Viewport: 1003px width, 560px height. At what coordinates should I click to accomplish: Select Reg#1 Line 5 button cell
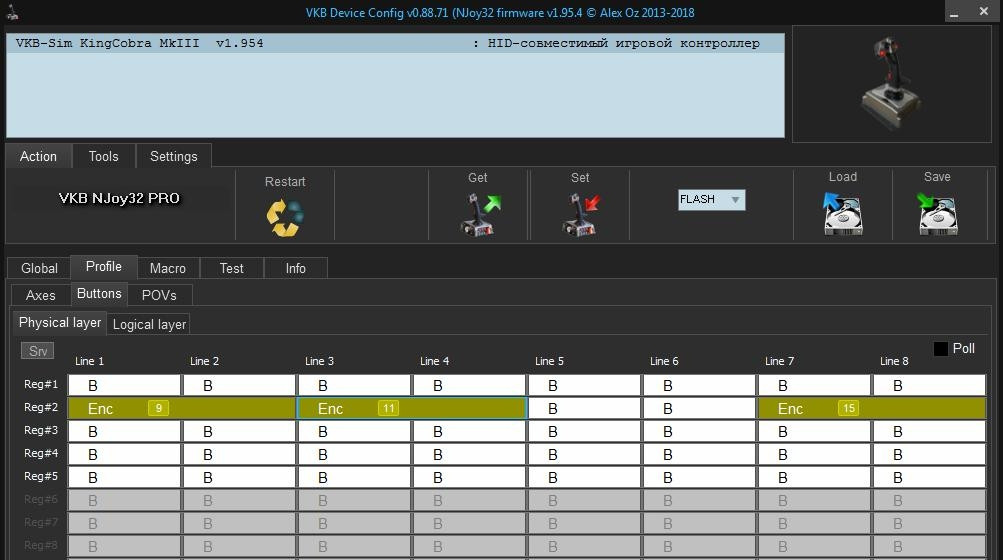(x=584, y=385)
